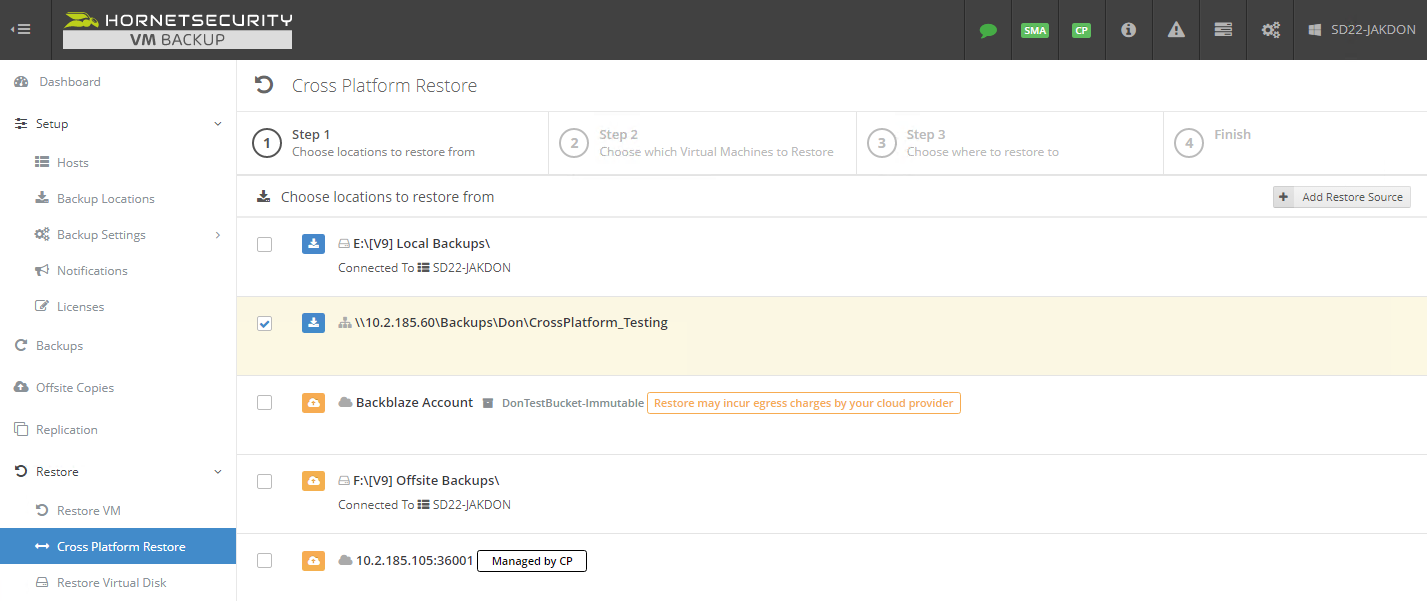The width and height of the screenshot is (1427, 601).
Task: Collapse the sidebar with the hamburger arrow icon
Action: point(21,29)
